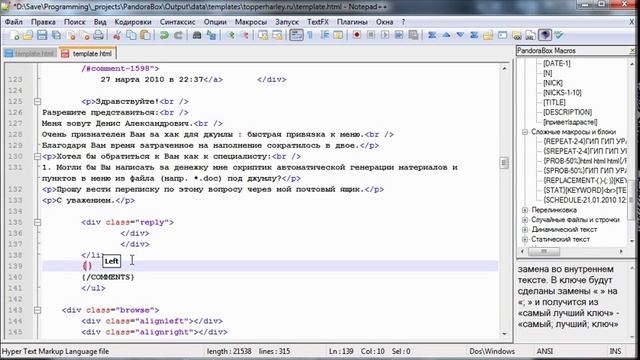Close all documents from the toolbar

[84, 36]
